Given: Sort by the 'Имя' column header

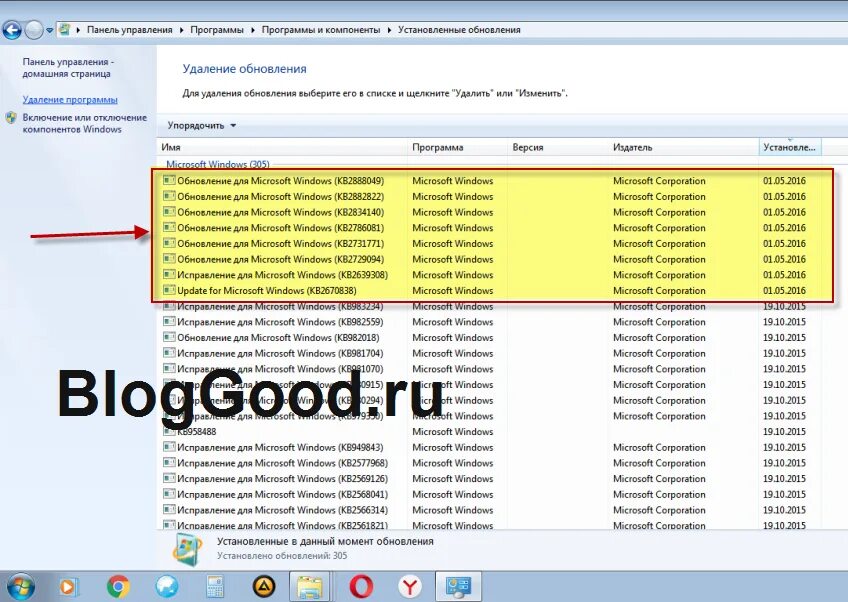Looking at the screenshot, I should click(x=282, y=147).
